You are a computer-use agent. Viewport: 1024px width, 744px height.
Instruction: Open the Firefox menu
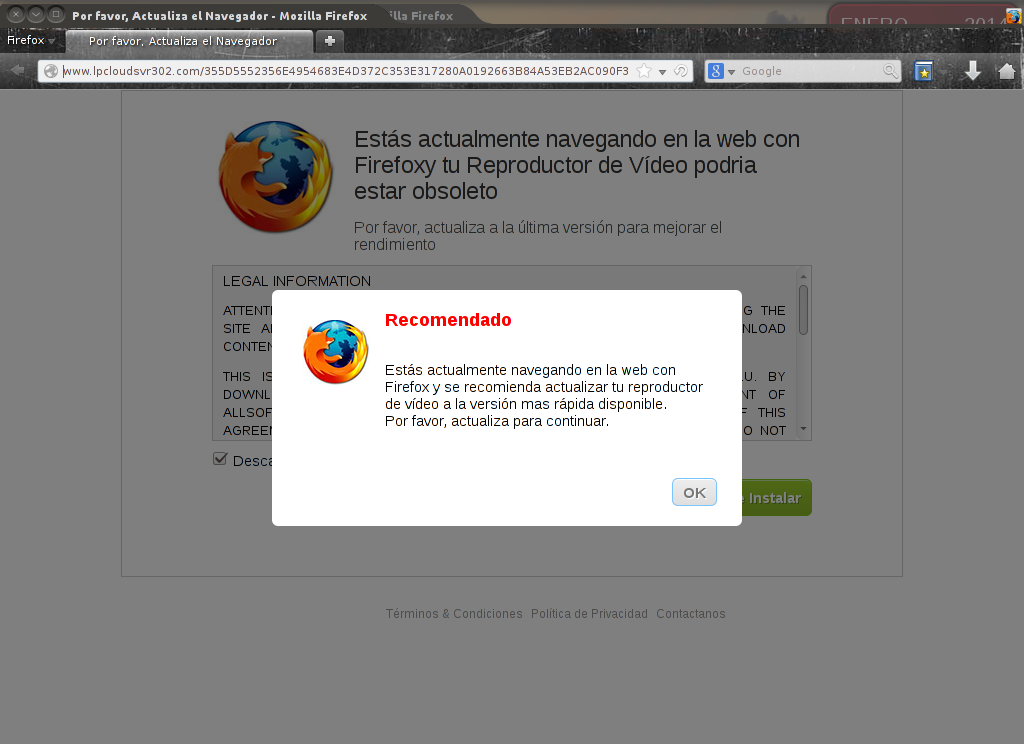[x=28, y=40]
